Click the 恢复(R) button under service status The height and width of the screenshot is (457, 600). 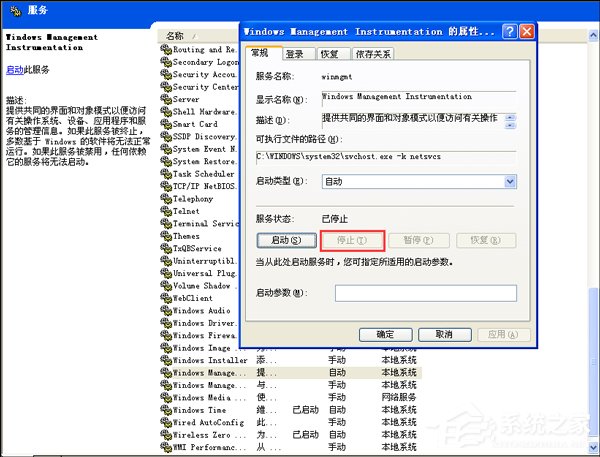486,240
